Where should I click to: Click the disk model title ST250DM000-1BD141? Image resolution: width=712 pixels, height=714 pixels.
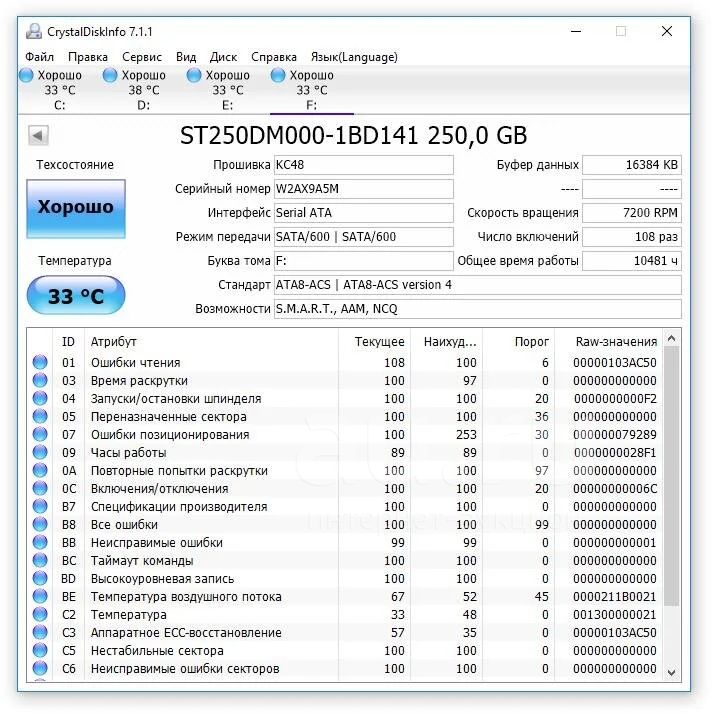click(x=353, y=135)
